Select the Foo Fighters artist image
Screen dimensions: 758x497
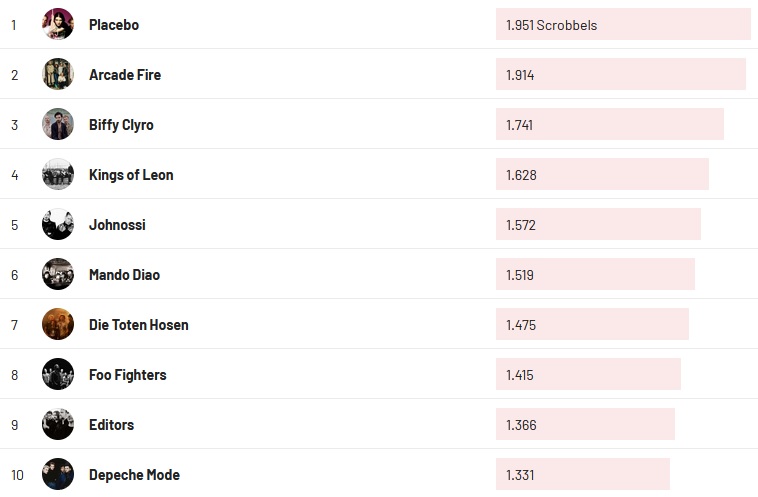coord(58,374)
